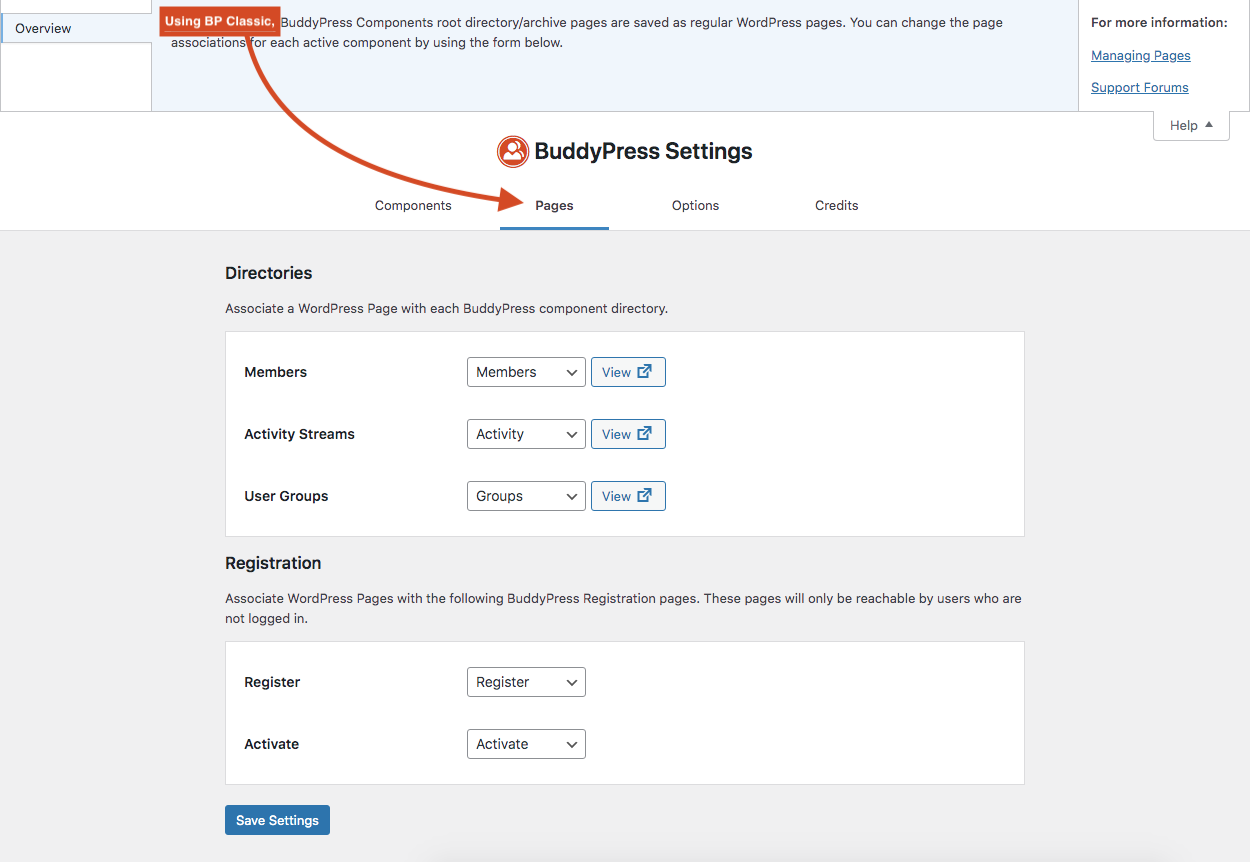Open the Support Forums link
Image resolution: width=1250 pixels, height=862 pixels.
pyautogui.click(x=1139, y=88)
